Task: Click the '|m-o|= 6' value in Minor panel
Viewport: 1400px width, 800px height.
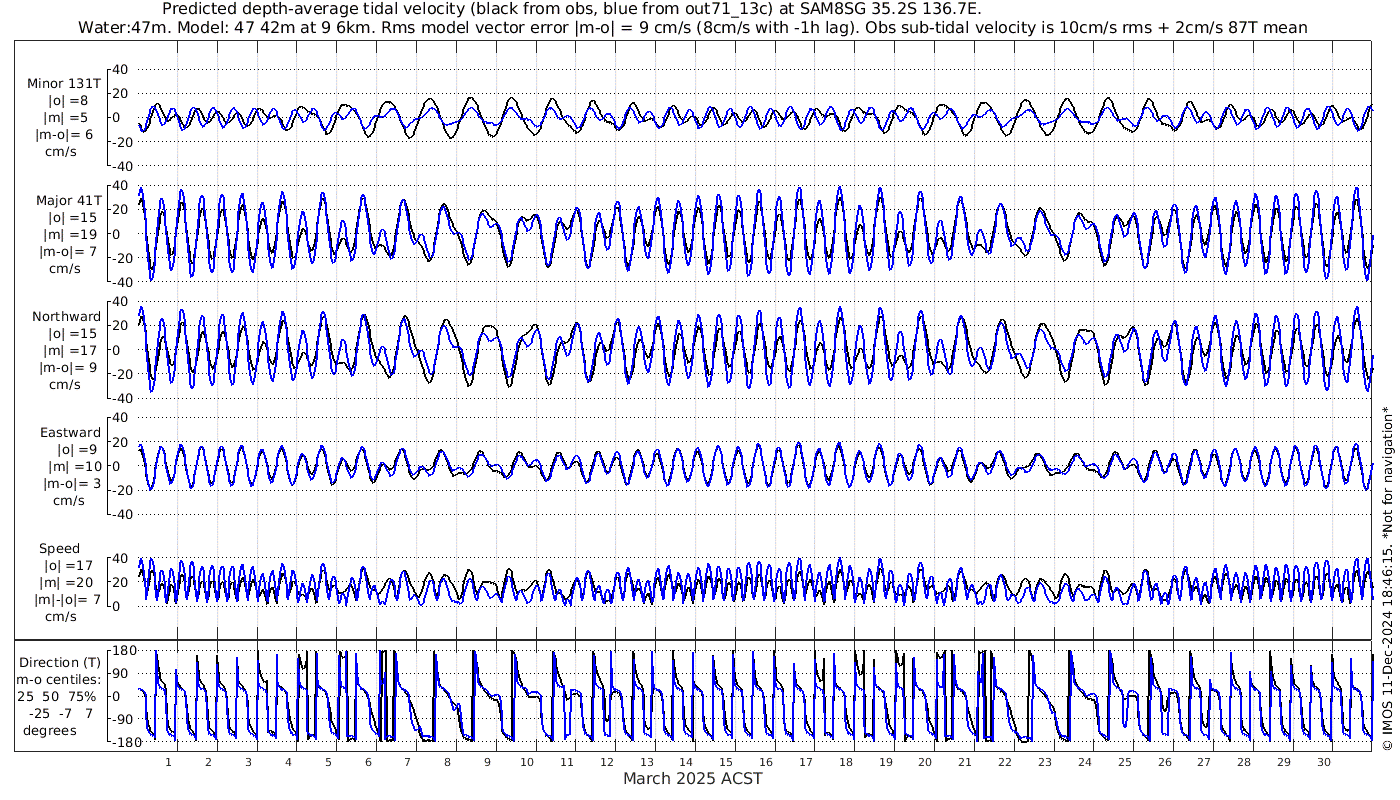Action: pos(65,135)
